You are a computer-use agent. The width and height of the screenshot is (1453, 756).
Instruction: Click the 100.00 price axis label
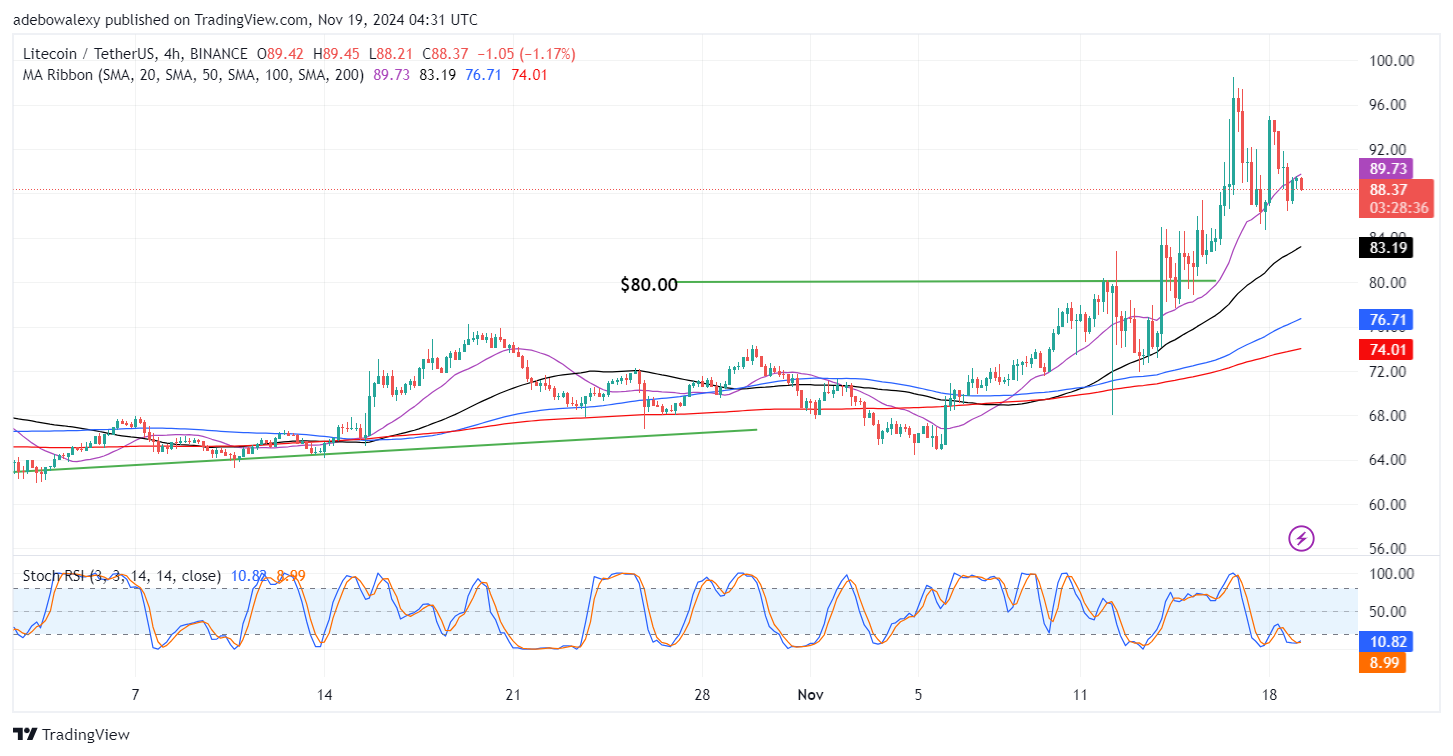[1392, 61]
